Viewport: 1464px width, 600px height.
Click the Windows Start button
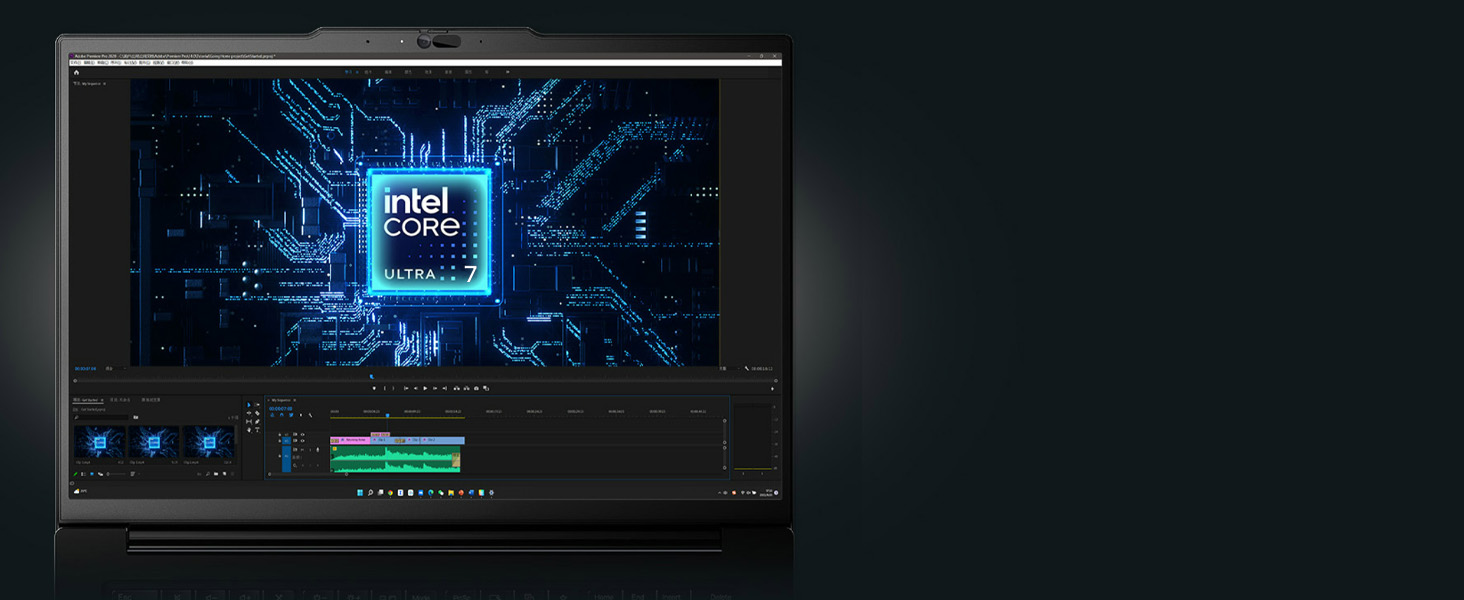click(x=360, y=492)
